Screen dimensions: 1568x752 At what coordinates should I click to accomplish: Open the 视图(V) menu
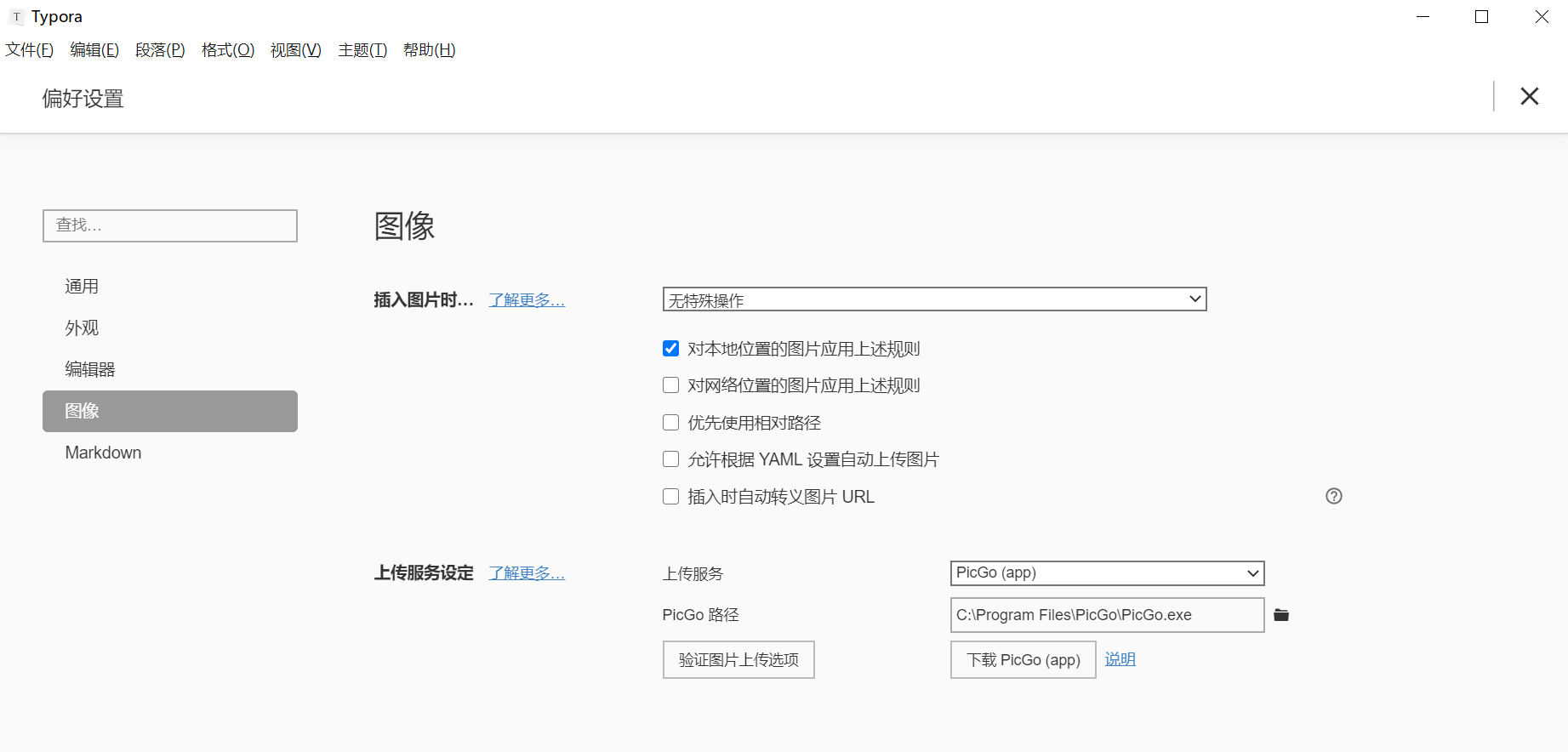pyautogui.click(x=296, y=50)
